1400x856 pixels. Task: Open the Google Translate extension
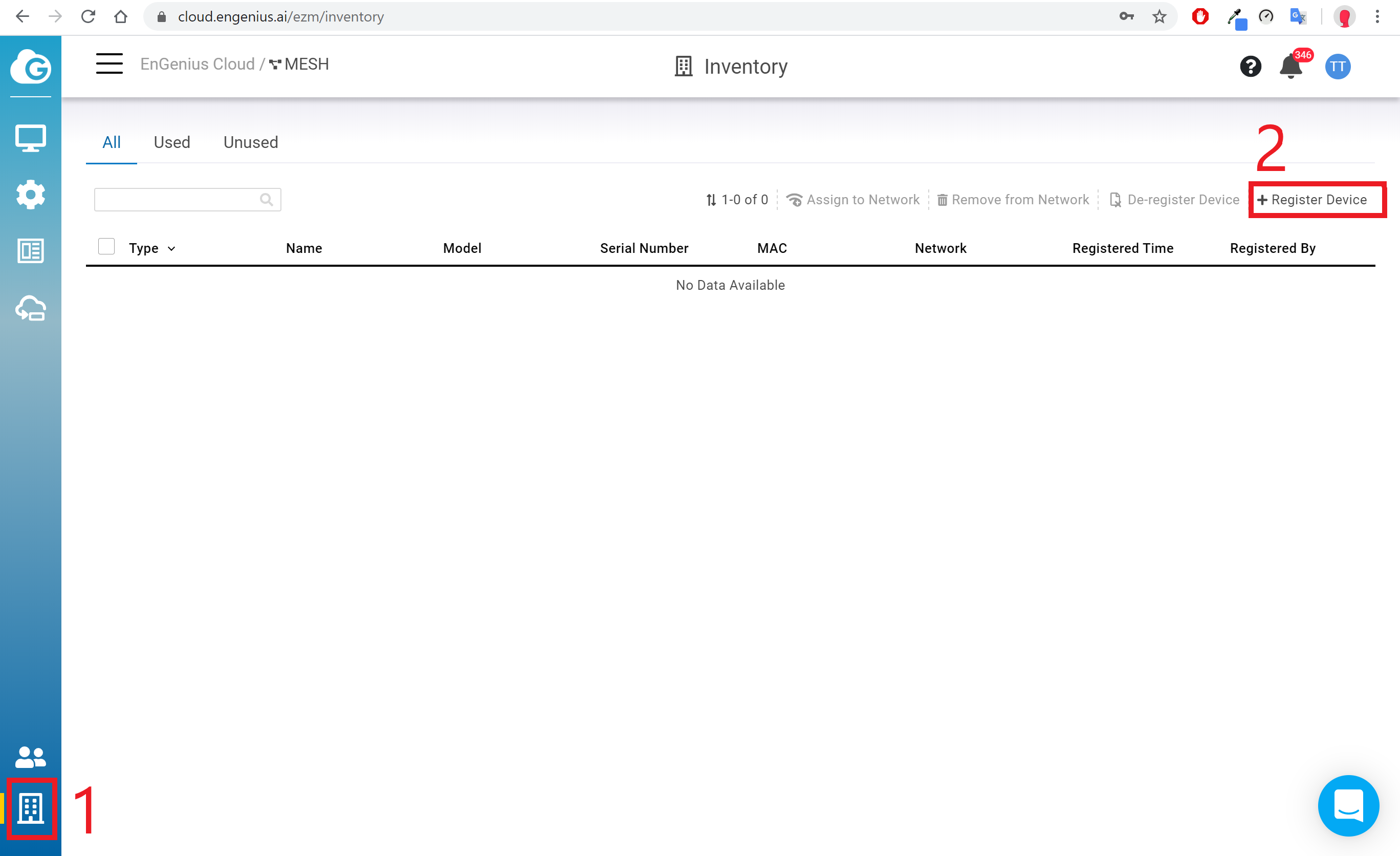pyautogui.click(x=1298, y=16)
